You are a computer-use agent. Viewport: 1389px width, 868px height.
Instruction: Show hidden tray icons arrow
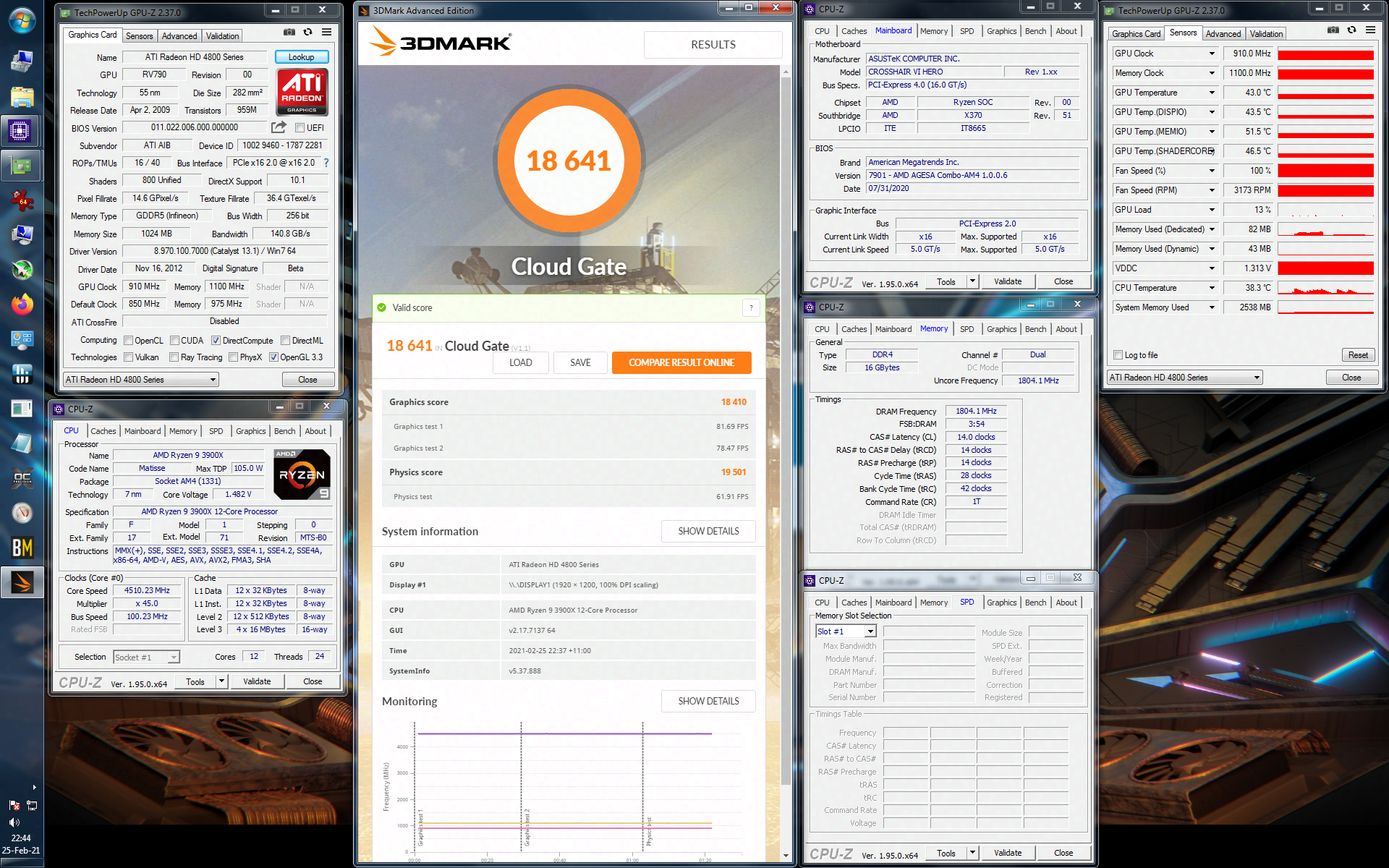34,787
